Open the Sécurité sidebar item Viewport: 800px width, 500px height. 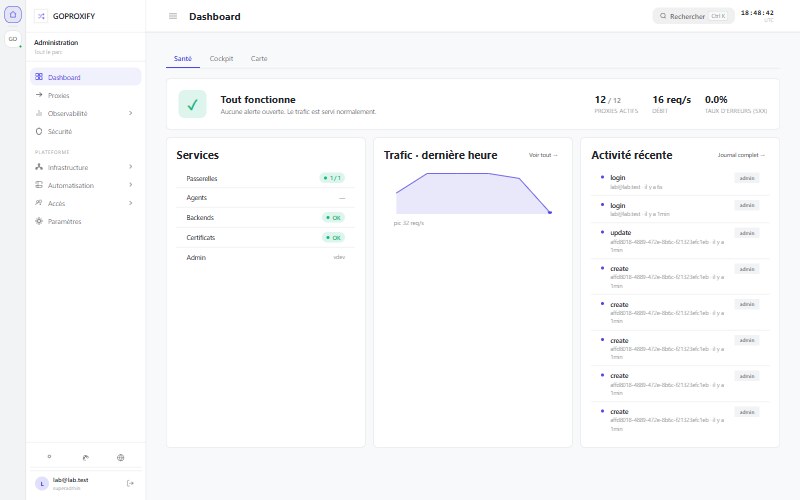point(86,132)
